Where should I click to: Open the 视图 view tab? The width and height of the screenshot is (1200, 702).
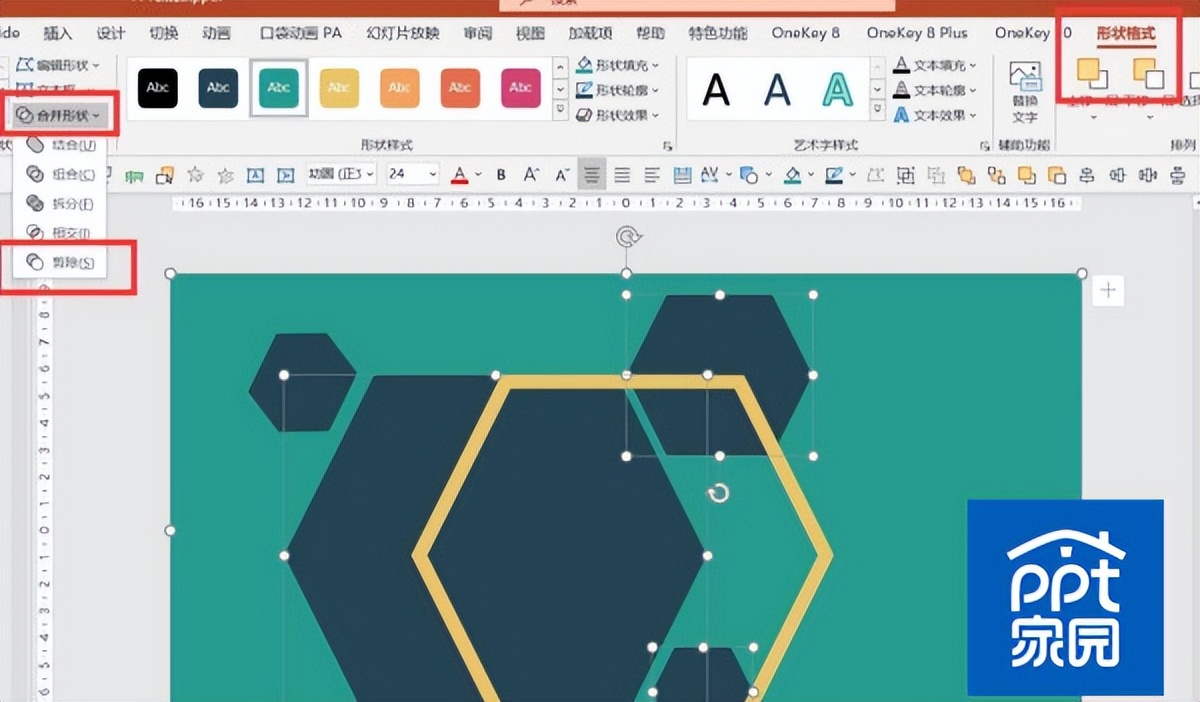(x=530, y=33)
